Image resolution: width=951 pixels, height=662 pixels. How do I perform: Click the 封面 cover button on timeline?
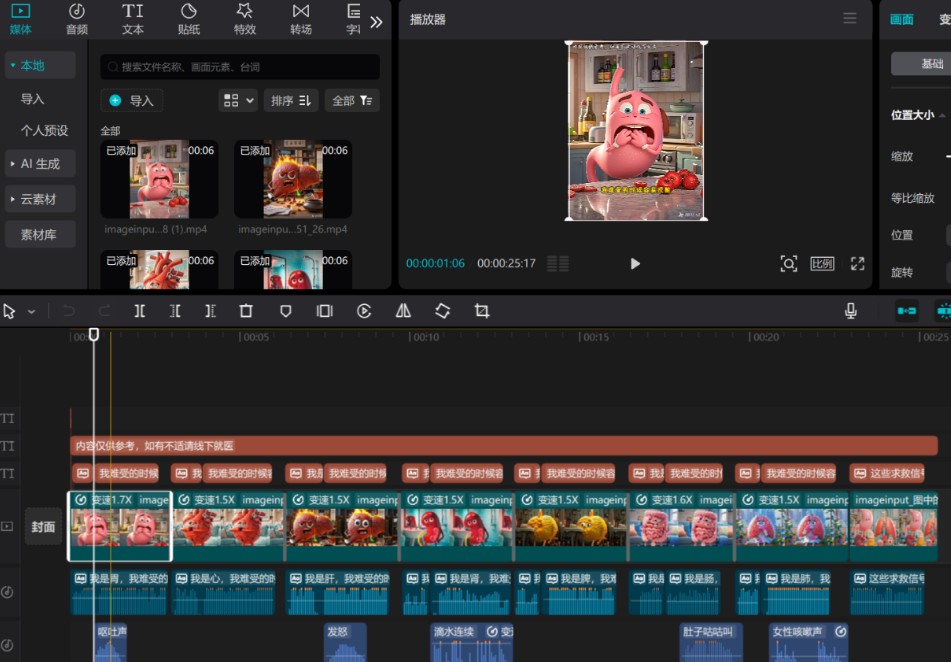[43, 527]
